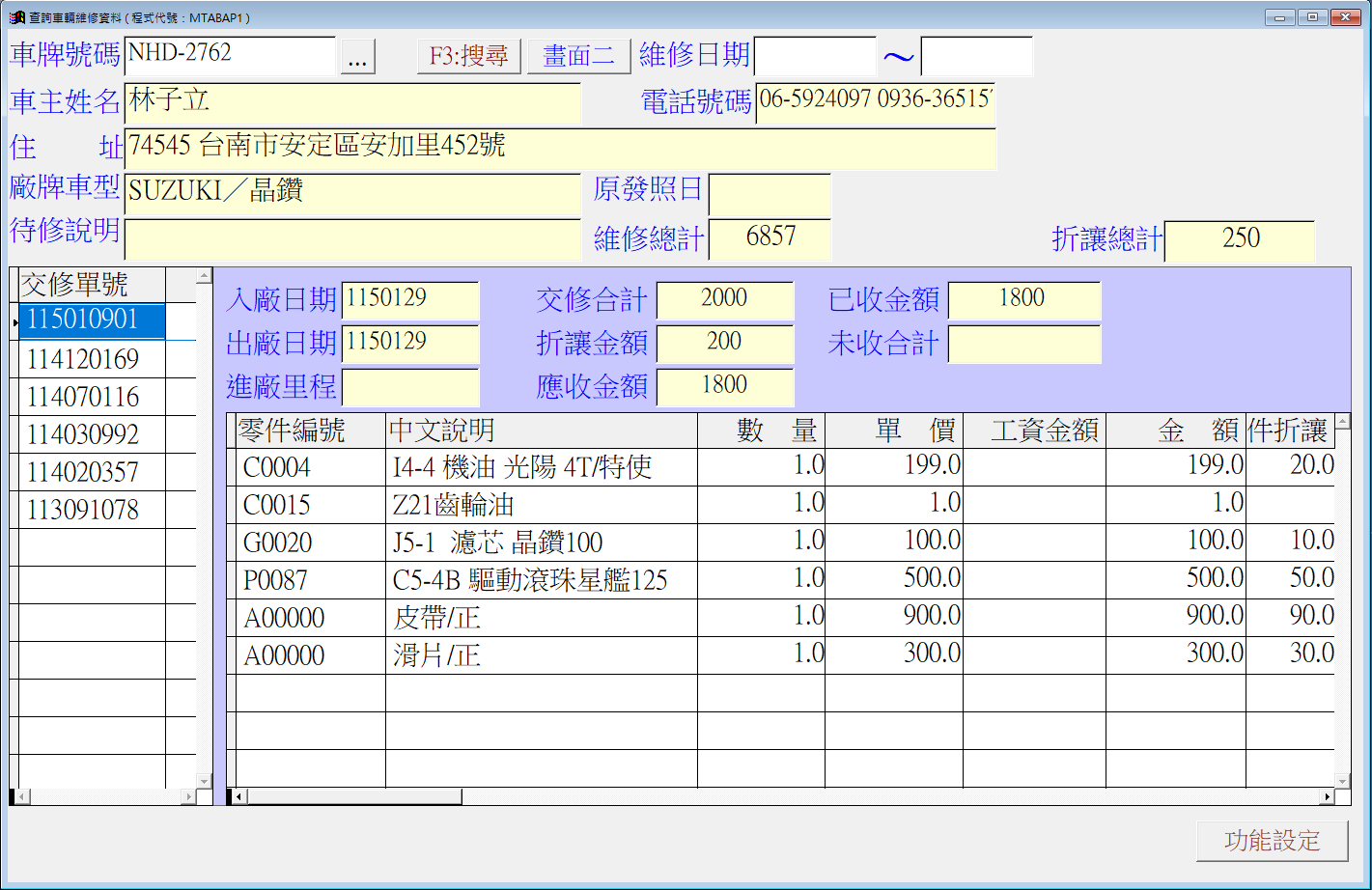Click the 進廠里程 mileage field
The height and width of the screenshot is (890, 1372).
410,387
